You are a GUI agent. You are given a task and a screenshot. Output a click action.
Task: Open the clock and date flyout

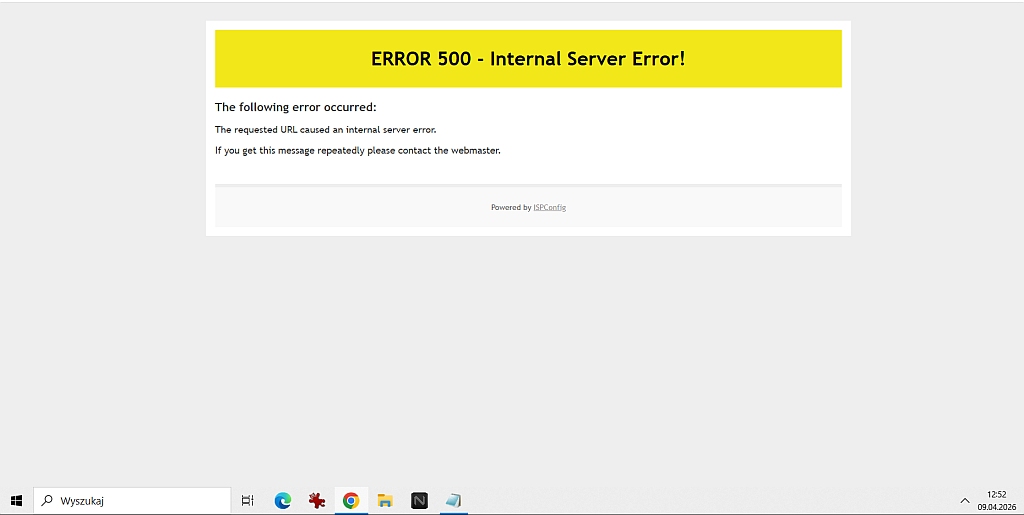[x=996, y=500]
